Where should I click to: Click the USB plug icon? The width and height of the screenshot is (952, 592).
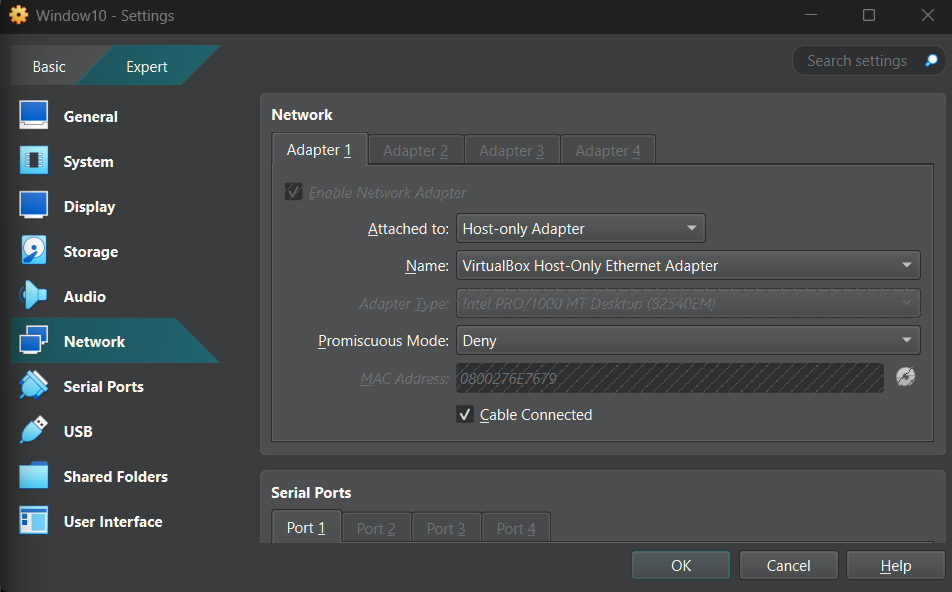[x=33, y=430]
